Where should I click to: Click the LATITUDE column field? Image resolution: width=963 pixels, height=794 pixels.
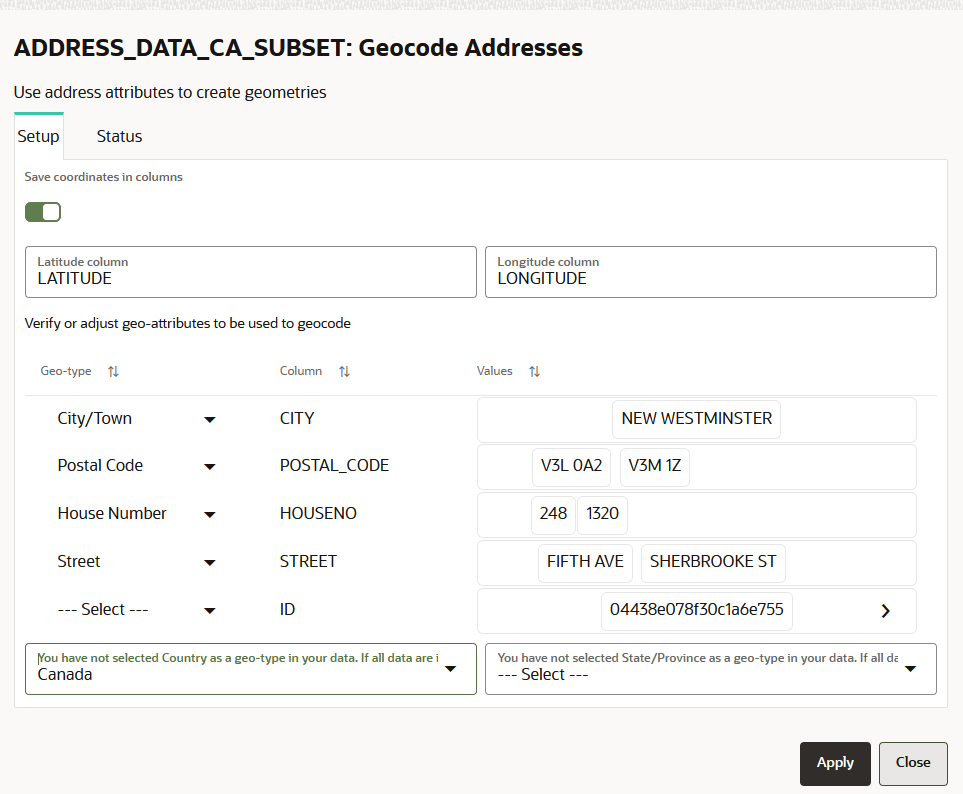tap(250, 272)
